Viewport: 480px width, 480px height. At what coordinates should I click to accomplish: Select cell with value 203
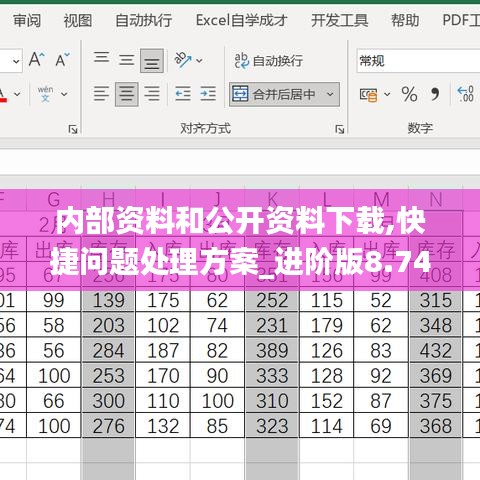coord(108,325)
